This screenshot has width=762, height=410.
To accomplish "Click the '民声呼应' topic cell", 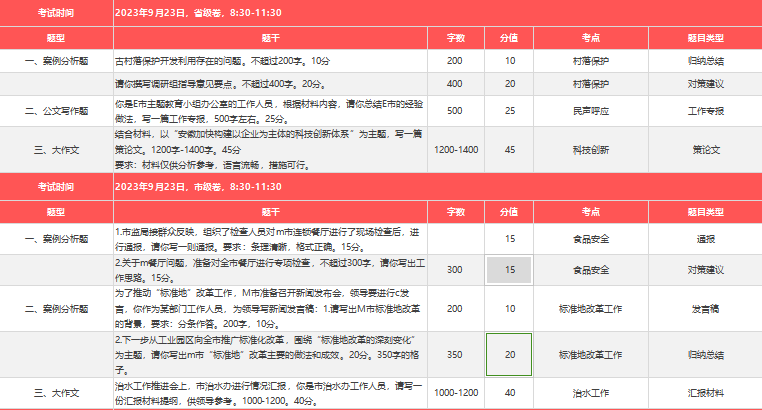I will tap(590, 110).
